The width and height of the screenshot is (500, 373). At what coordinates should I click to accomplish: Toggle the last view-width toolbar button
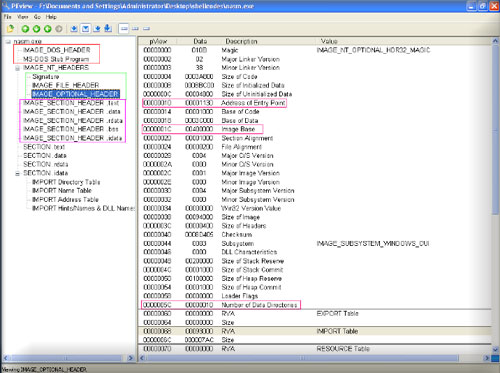(146, 29)
